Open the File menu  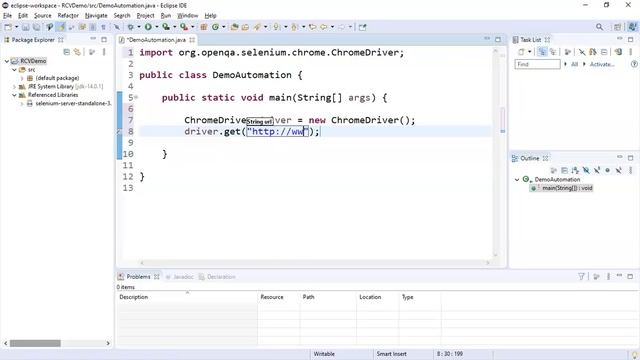pyautogui.click(x=7, y=16)
